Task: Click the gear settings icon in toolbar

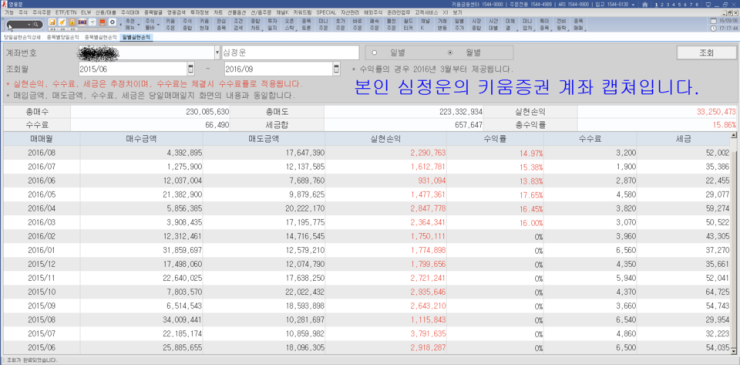Action: pos(112,22)
